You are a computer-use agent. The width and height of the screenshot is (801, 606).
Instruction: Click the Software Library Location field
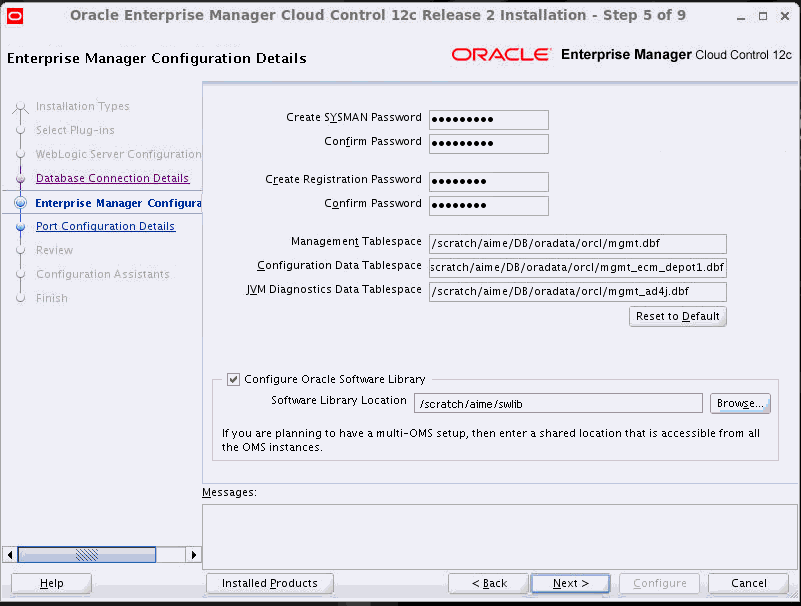tap(558, 404)
